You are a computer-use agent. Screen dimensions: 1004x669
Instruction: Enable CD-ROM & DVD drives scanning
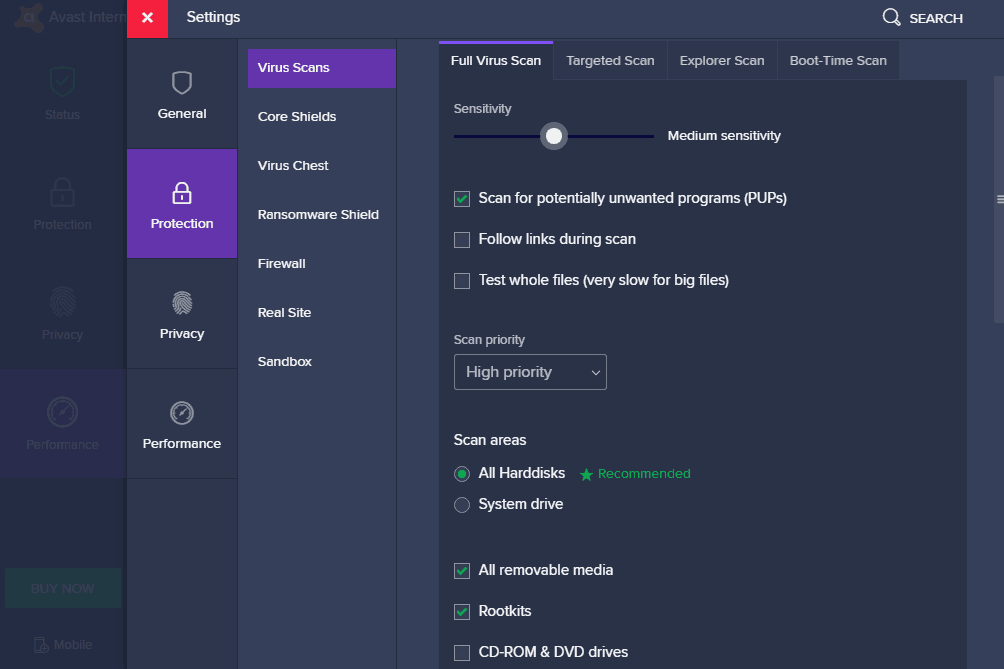pos(461,651)
